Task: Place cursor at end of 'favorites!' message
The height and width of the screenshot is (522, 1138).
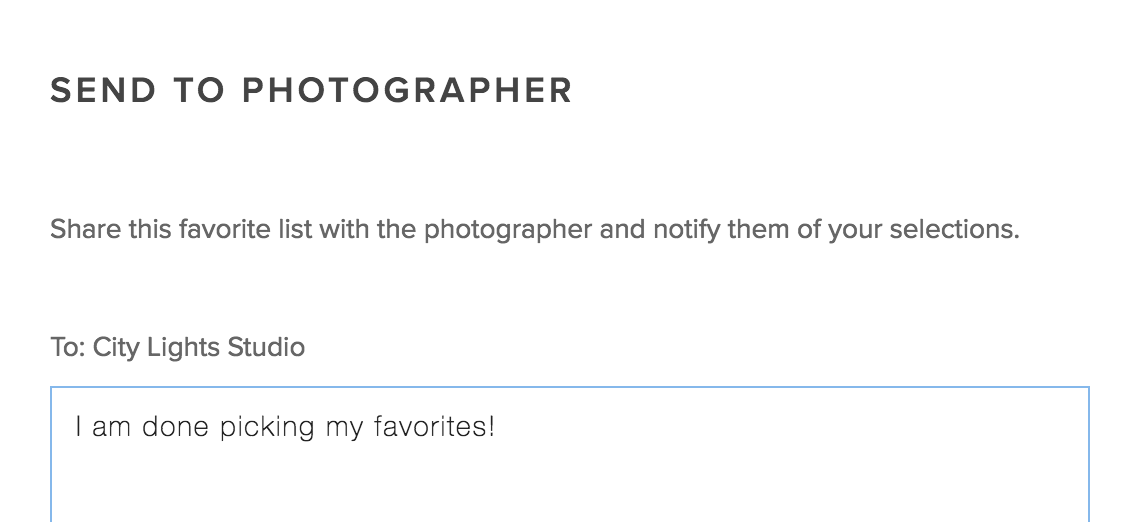Action: (x=497, y=429)
